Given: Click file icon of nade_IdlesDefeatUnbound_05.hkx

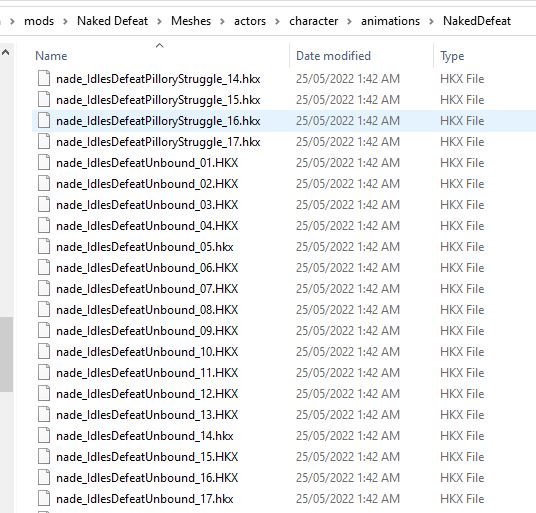Looking at the screenshot, I should [44, 247].
